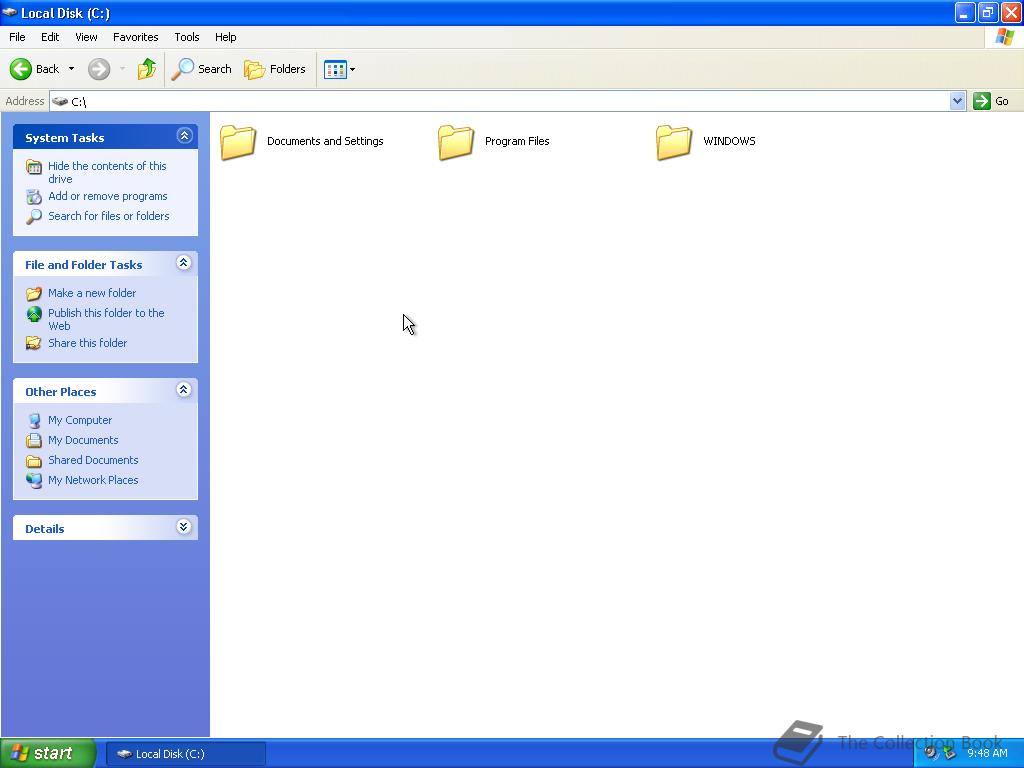Click the leftmost system tray icon

[931, 753]
